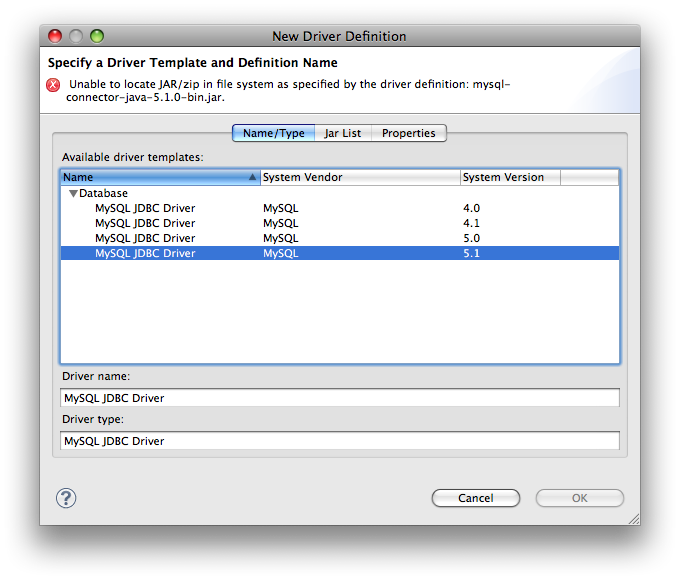Click the disabled OK button
This screenshot has height=580, width=680.
[580, 498]
